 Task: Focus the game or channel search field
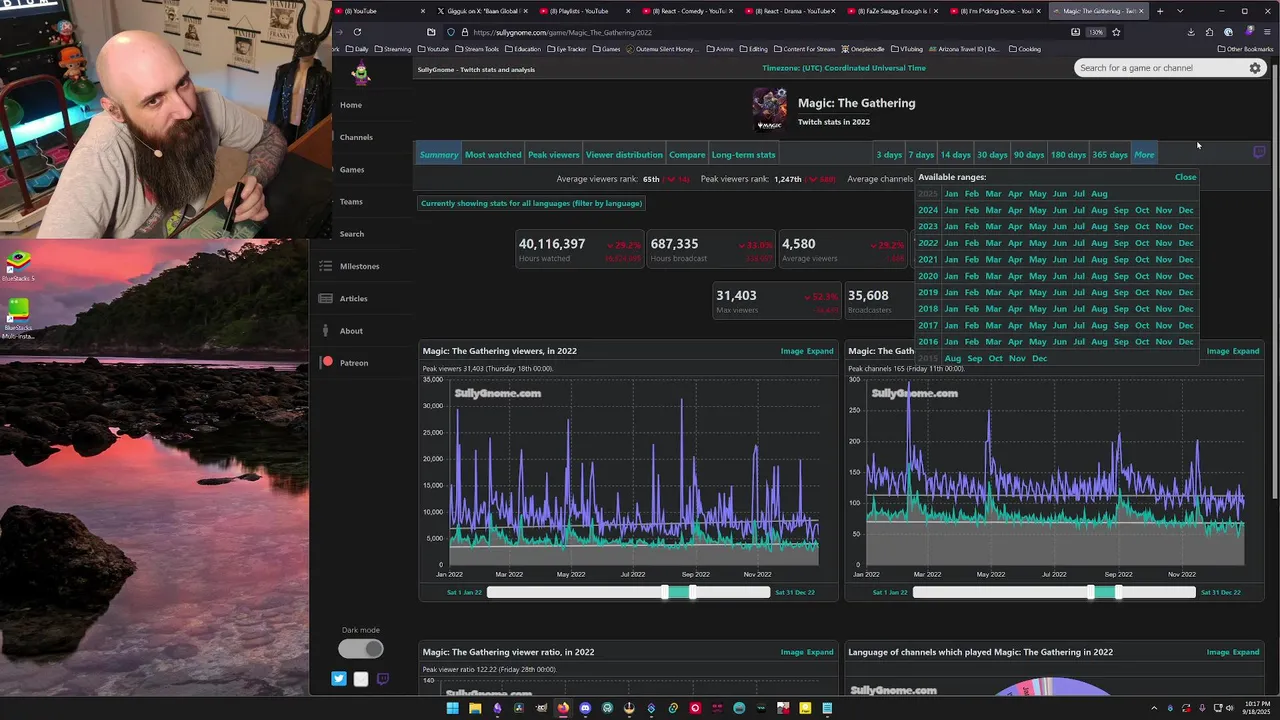click(1160, 68)
